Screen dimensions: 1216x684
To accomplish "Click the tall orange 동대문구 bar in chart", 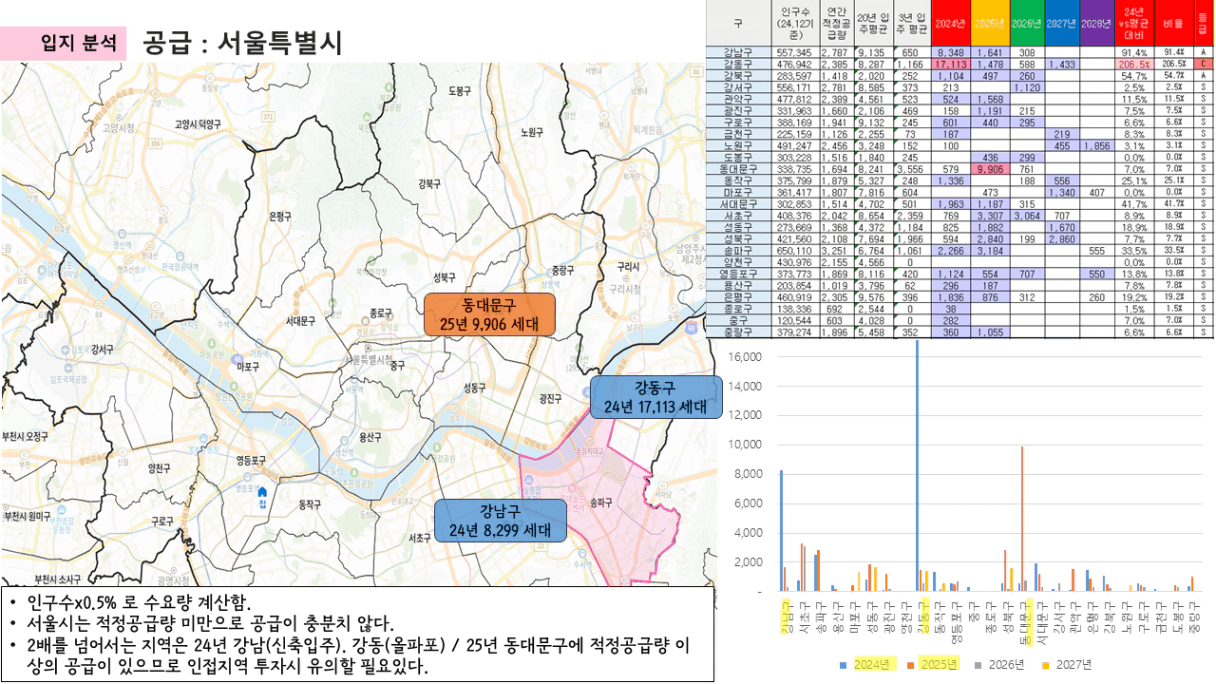I will 1022,518.
